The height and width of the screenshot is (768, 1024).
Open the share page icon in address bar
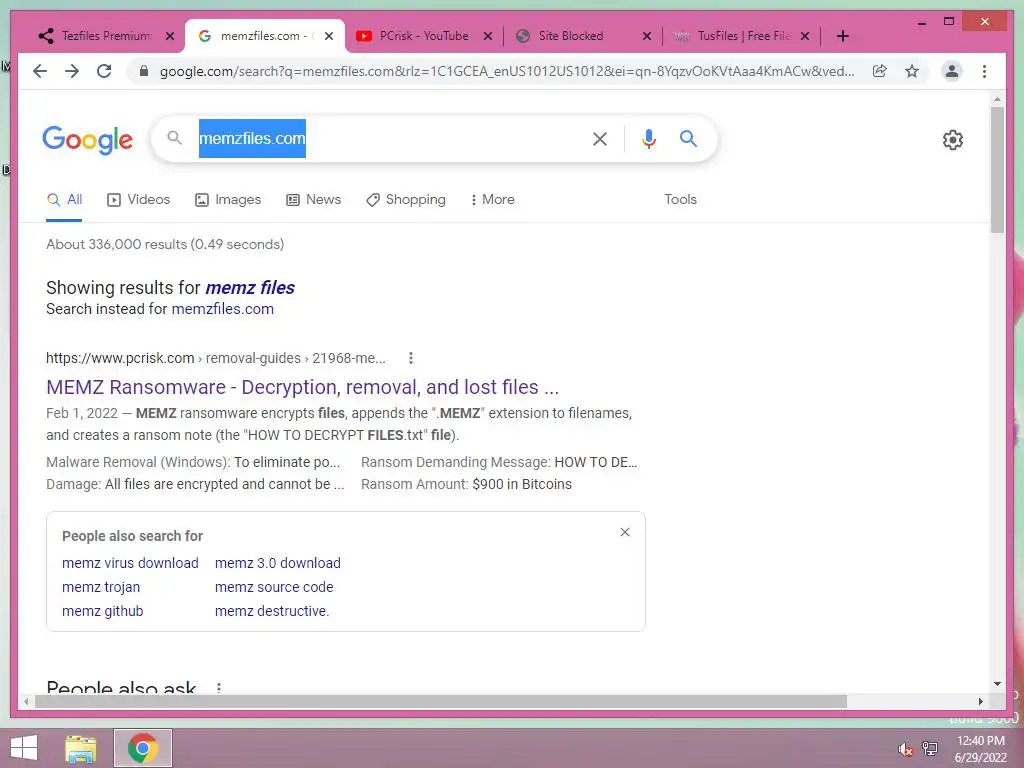tap(880, 71)
